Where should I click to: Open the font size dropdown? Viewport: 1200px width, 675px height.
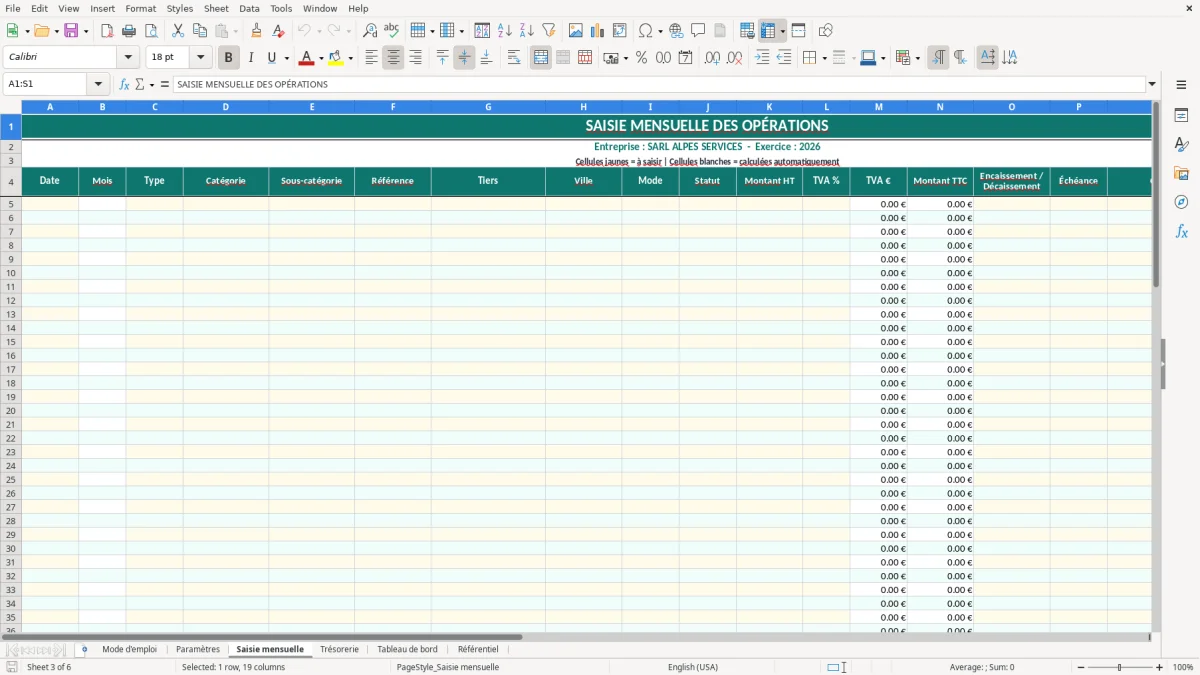tap(201, 58)
